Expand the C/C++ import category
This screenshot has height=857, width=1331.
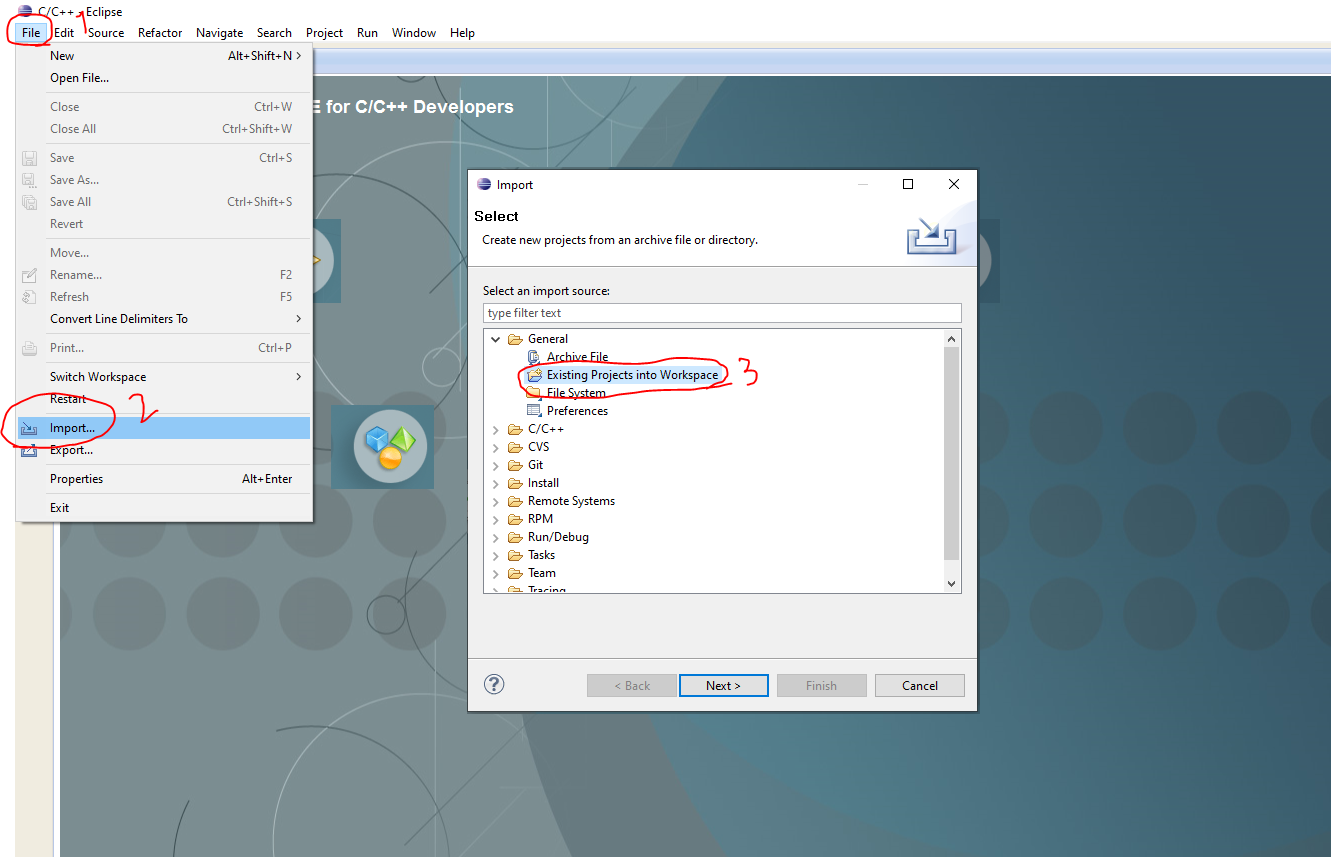pyautogui.click(x=496, y=429)
